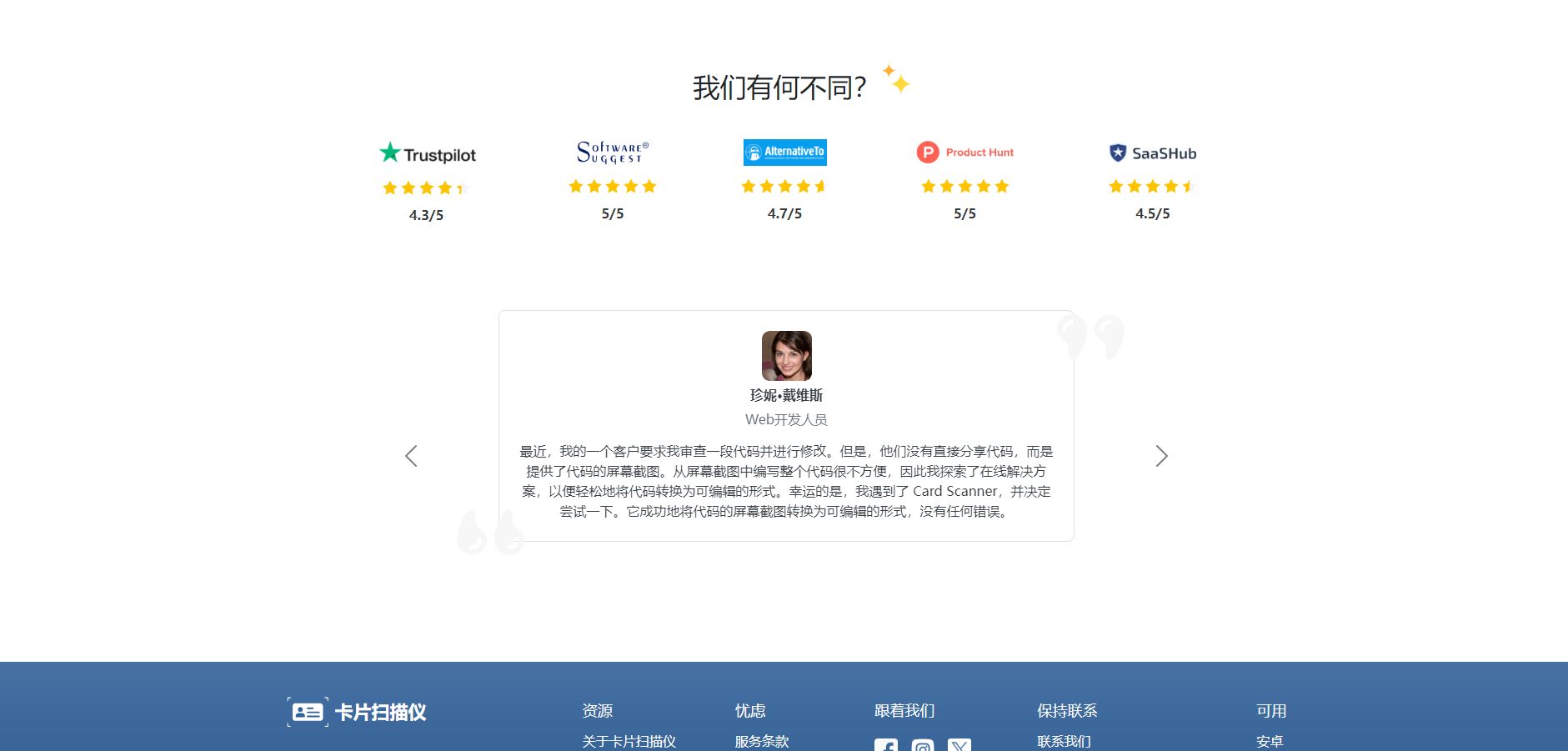Click the 忧虑 footer heading
The image size is (1568, 751).
750,711
